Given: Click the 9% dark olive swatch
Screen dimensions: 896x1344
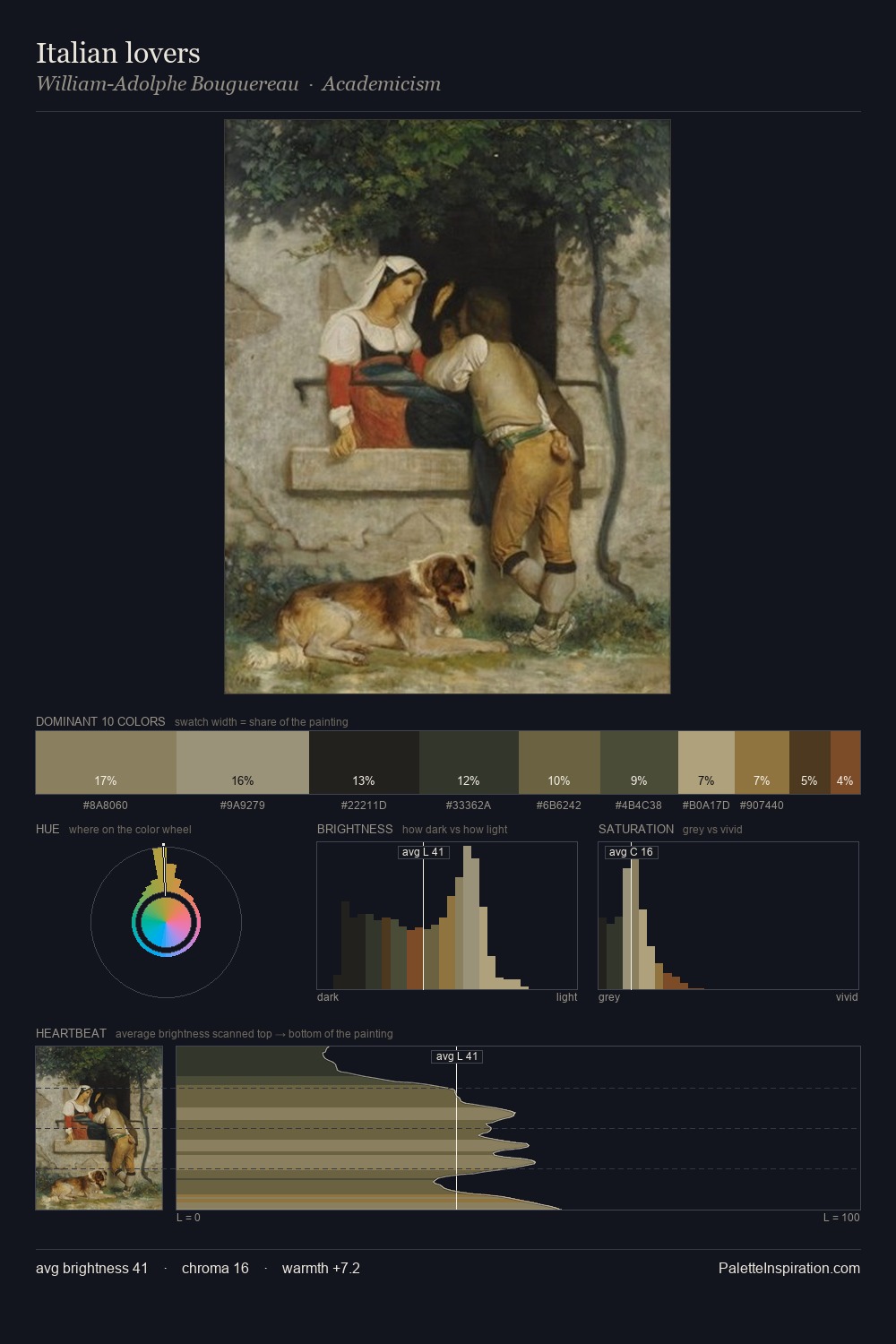Looking at the screenshot, I should 639,762.
